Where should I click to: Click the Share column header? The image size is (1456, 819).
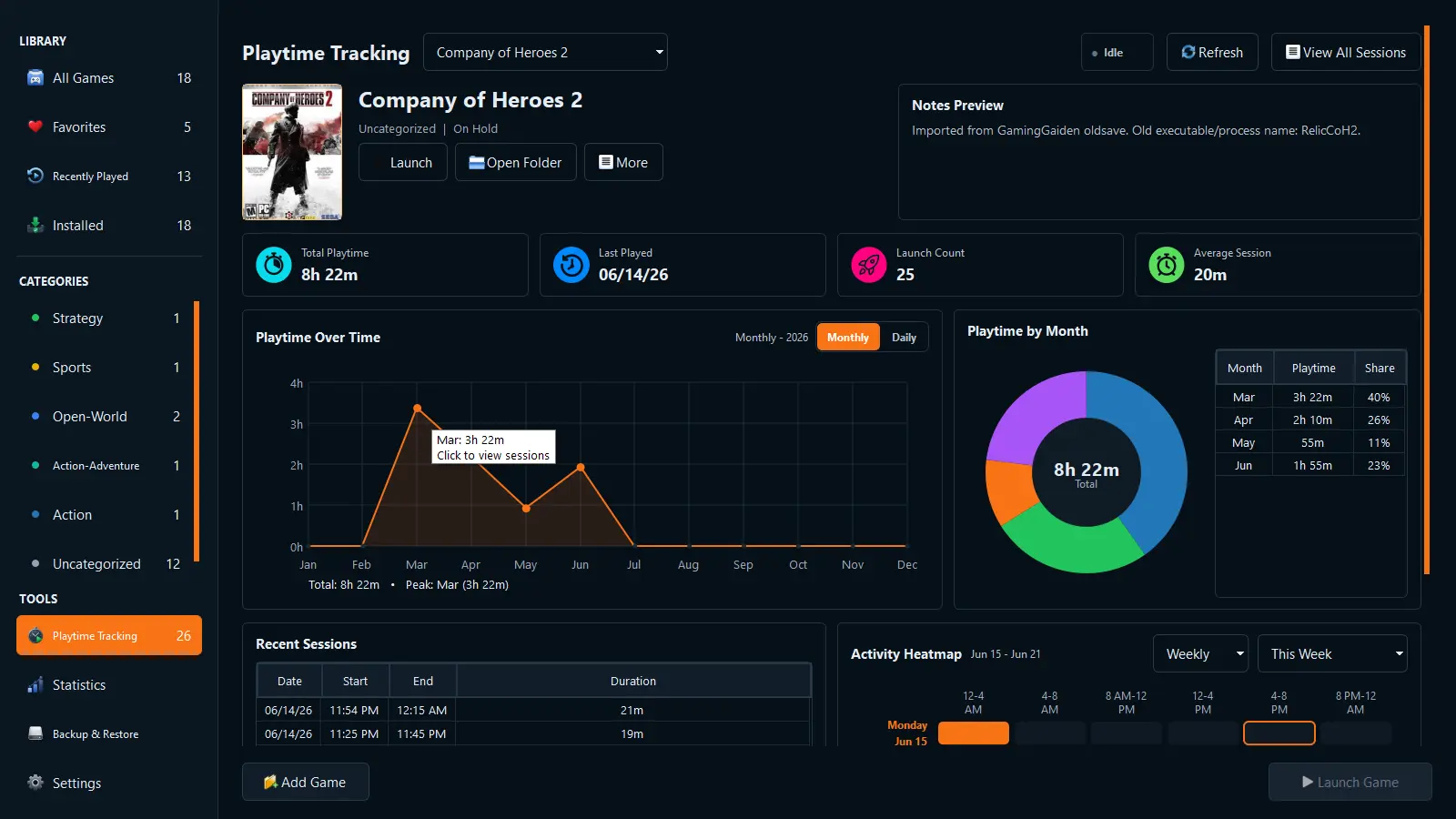pos(1380,368)
